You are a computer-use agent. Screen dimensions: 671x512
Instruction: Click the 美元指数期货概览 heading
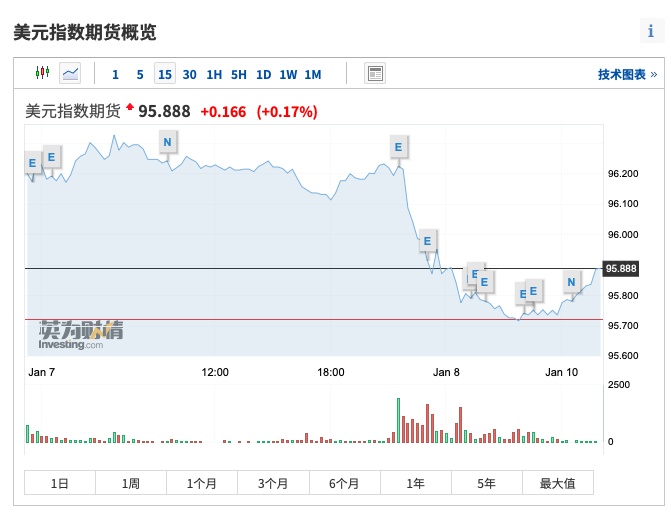pos(85,32)
